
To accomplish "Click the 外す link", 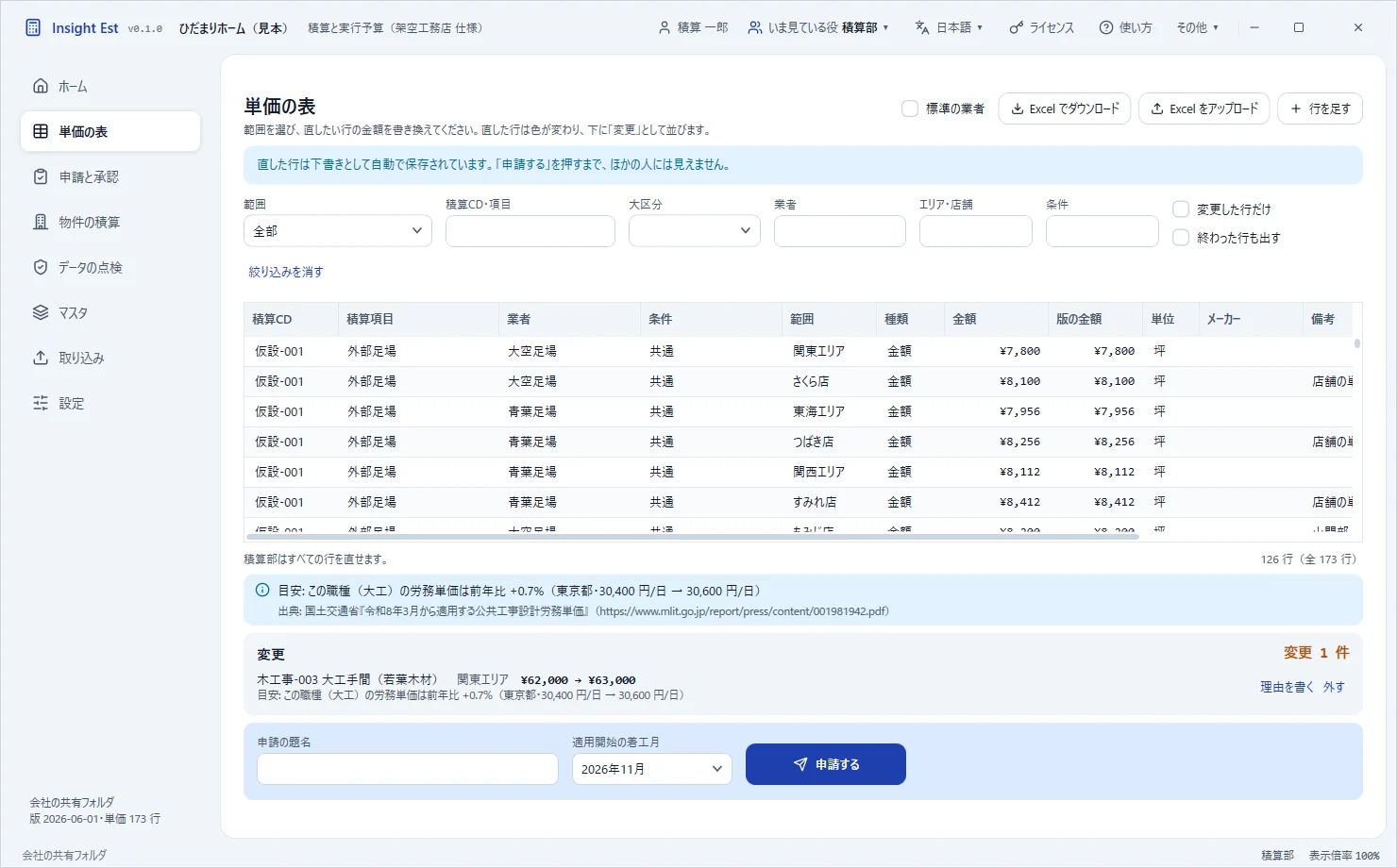I will click(1334, 687).
